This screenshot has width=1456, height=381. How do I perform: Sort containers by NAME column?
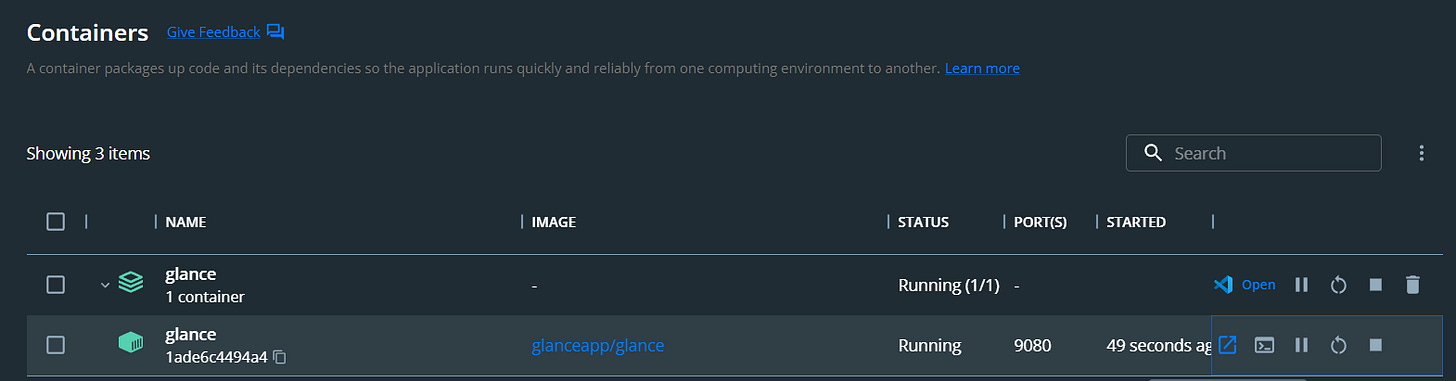coord(185,222)
